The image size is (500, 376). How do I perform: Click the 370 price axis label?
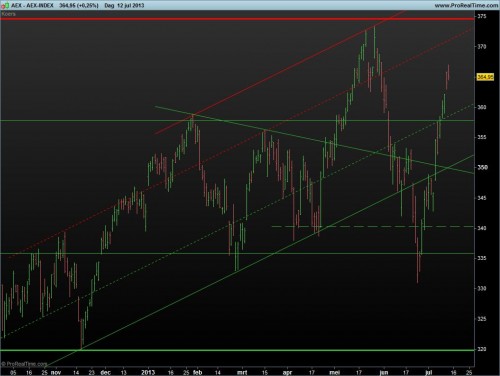(x=482, y=47)
